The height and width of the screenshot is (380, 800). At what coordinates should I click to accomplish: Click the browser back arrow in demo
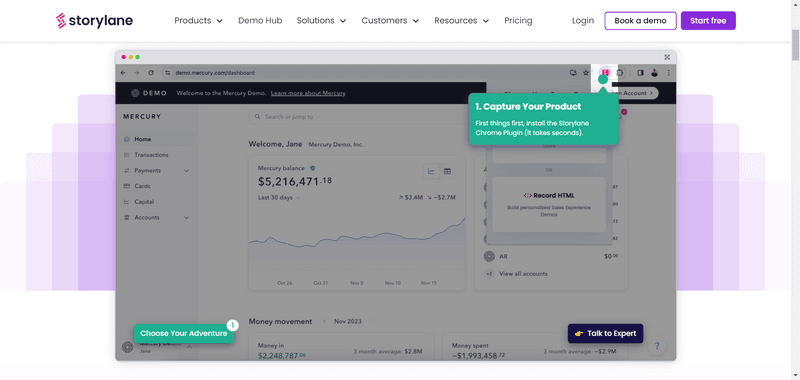pos(123,73)
